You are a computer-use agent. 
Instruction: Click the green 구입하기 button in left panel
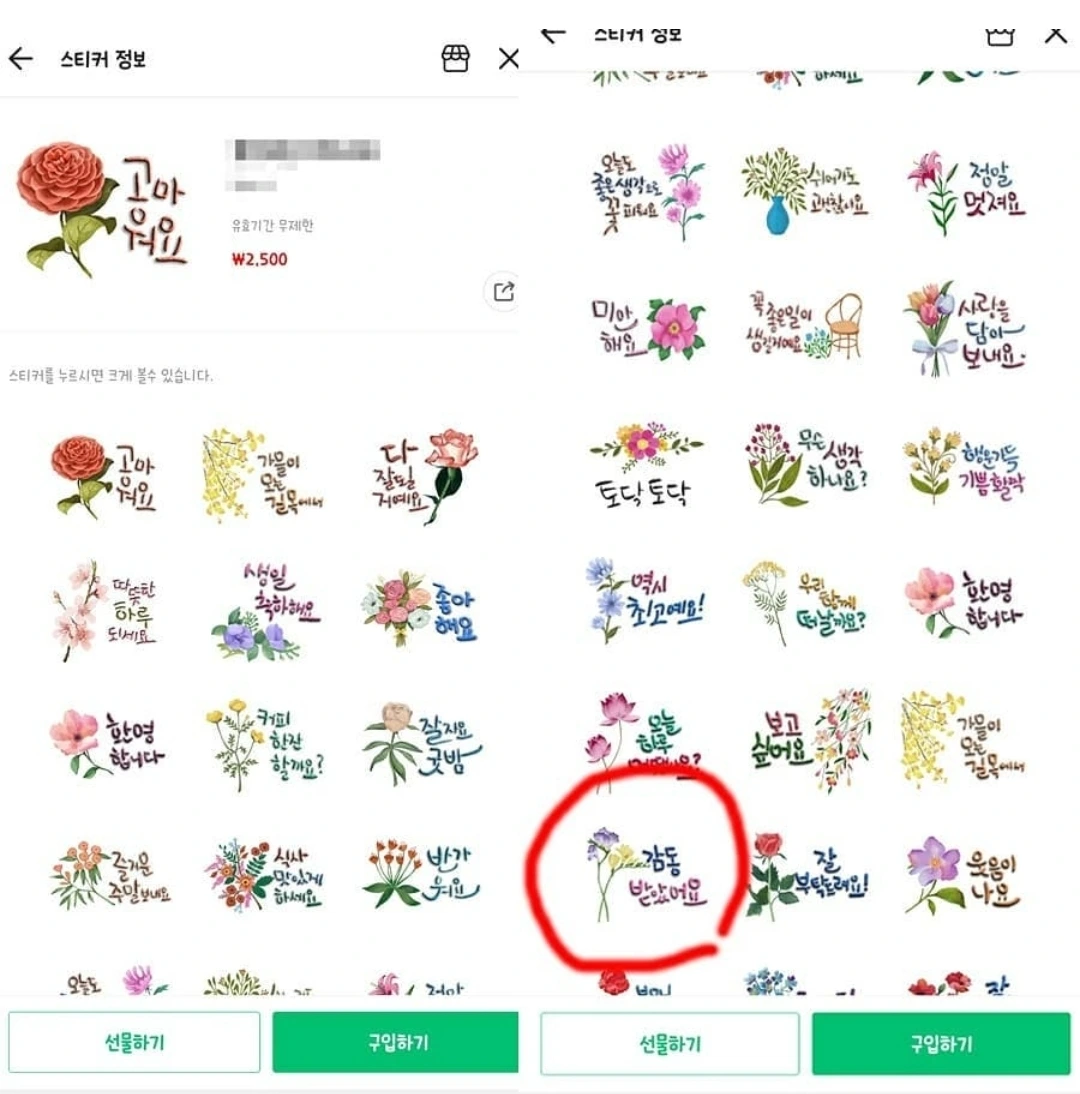coord(396,1042)
